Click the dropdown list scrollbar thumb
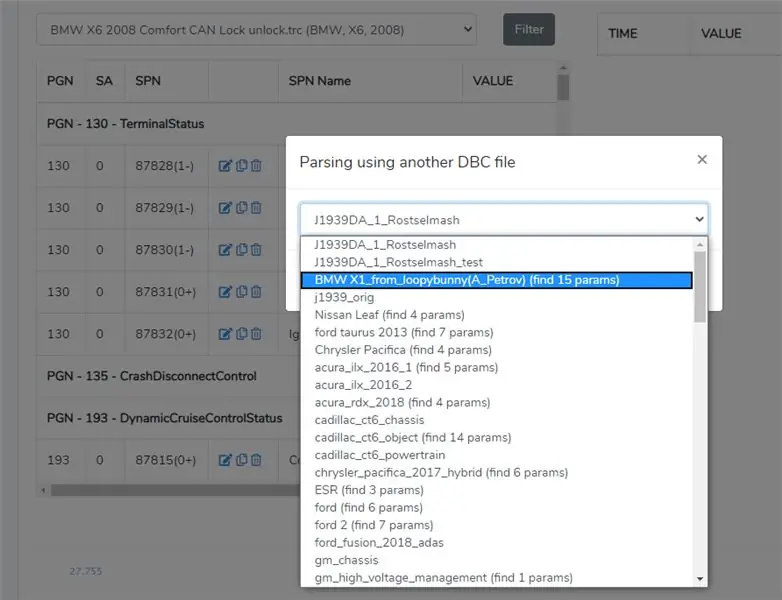 [x=700, y=286]
